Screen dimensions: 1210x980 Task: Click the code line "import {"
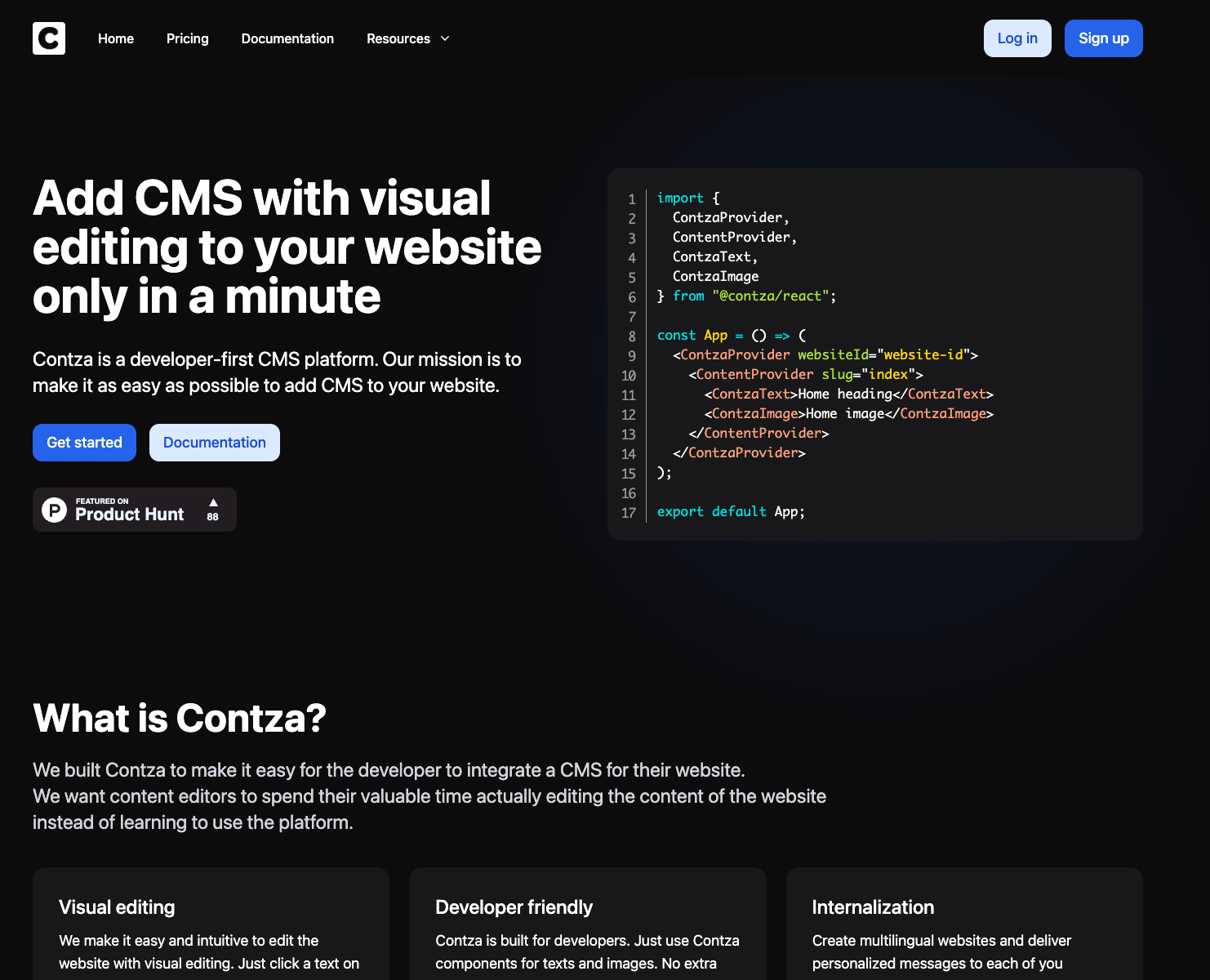coord(688,198)
